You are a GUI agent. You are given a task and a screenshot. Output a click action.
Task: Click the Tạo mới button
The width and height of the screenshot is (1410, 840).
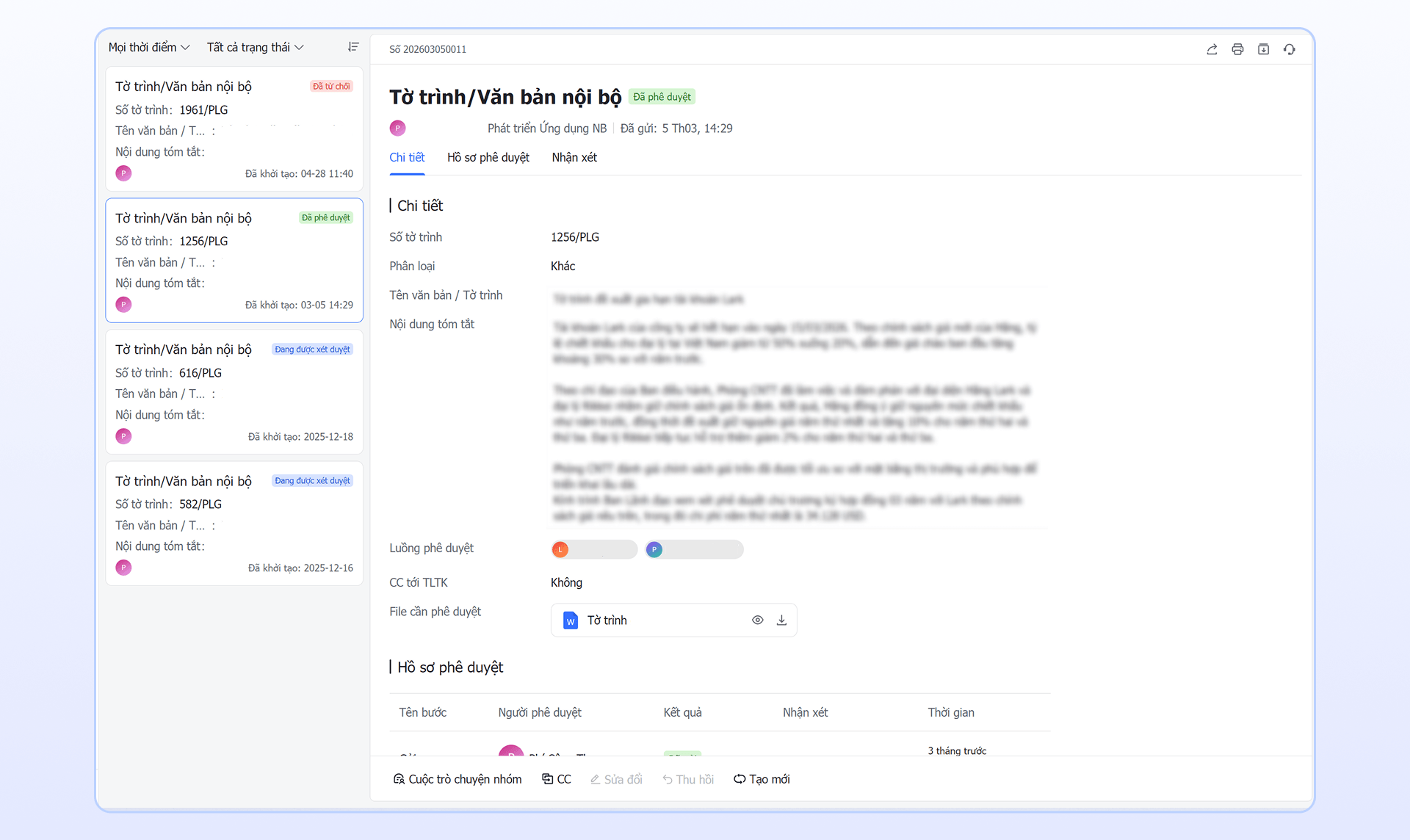tap(762, 779)
